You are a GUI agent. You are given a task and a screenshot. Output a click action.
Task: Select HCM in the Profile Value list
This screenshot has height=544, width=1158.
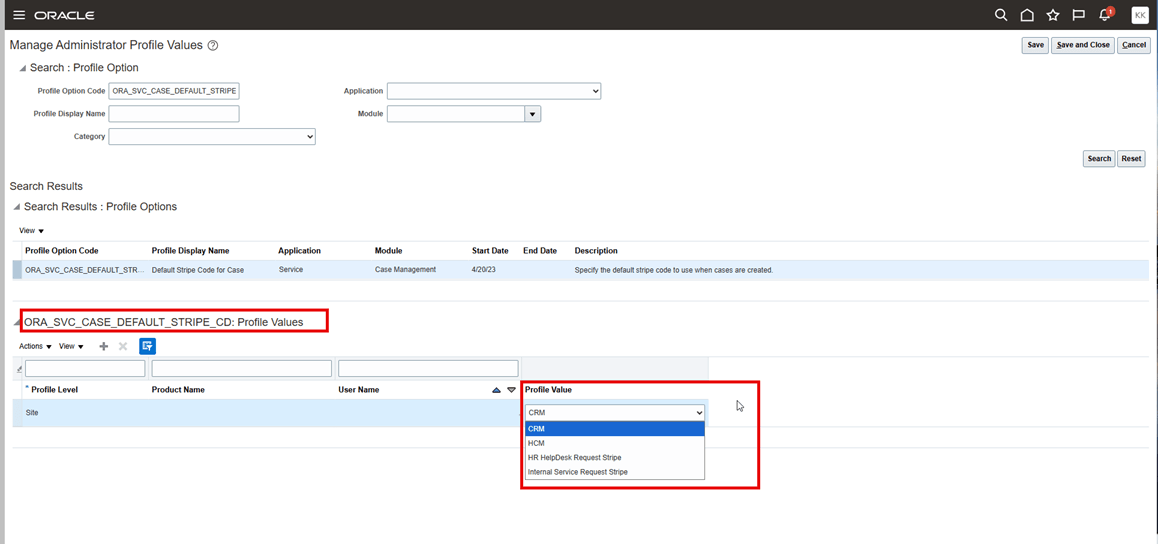coord(614,443)
